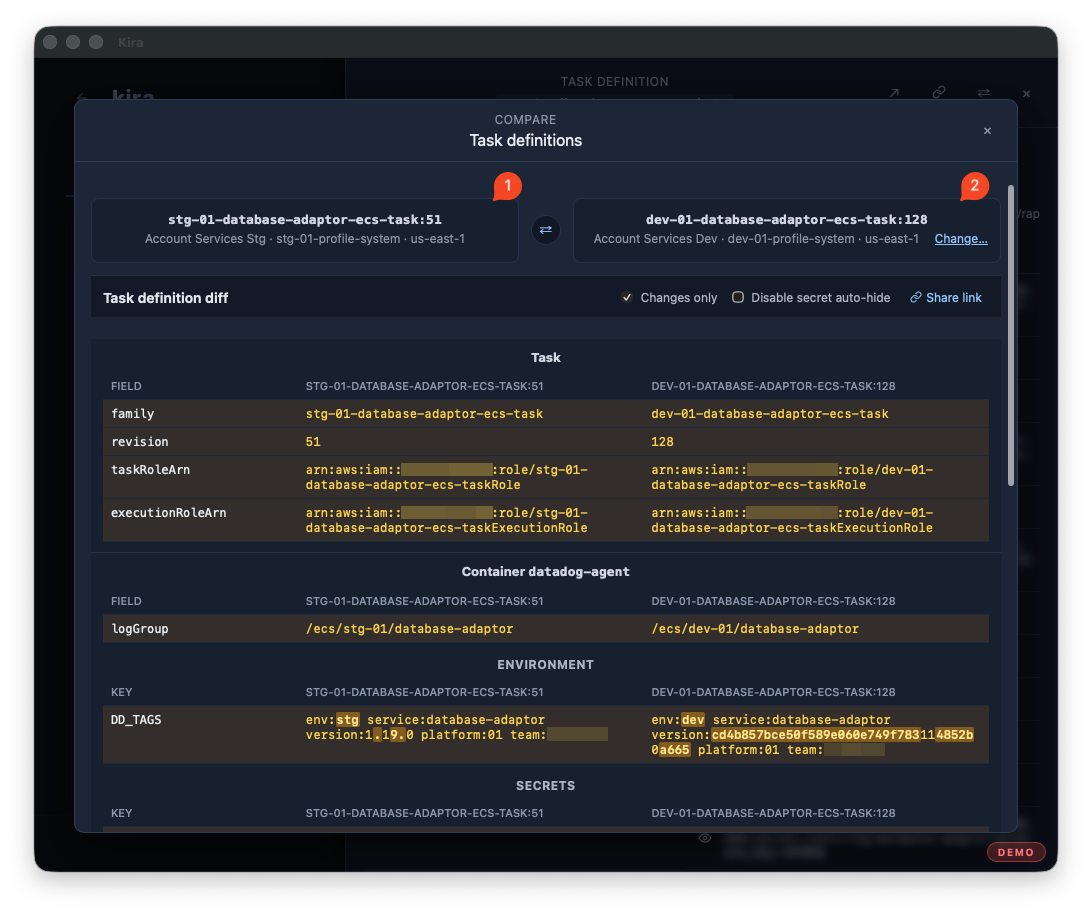Click DD_TAGS value with env:dev
This screenshot has height=914, width=1092.
pyautogui.click(x=812, y=735)
